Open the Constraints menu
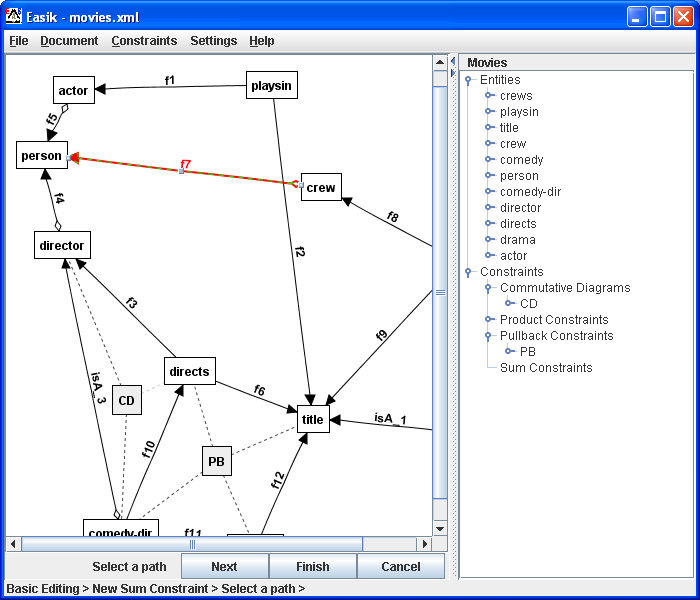700x600 pixels. click(144, 41)
